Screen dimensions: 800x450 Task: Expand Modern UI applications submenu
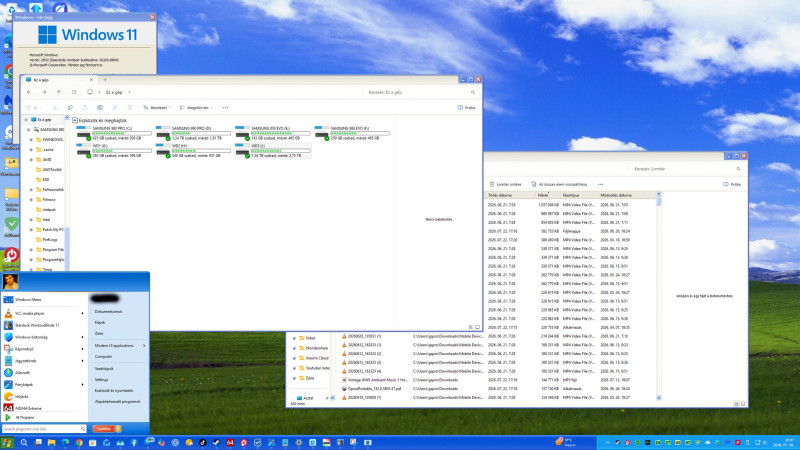pyautogui.click(x=120, y=345)
